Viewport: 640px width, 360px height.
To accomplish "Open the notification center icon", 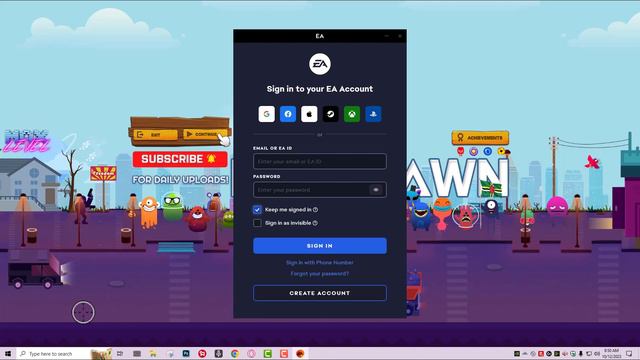I will click(629, 353).
